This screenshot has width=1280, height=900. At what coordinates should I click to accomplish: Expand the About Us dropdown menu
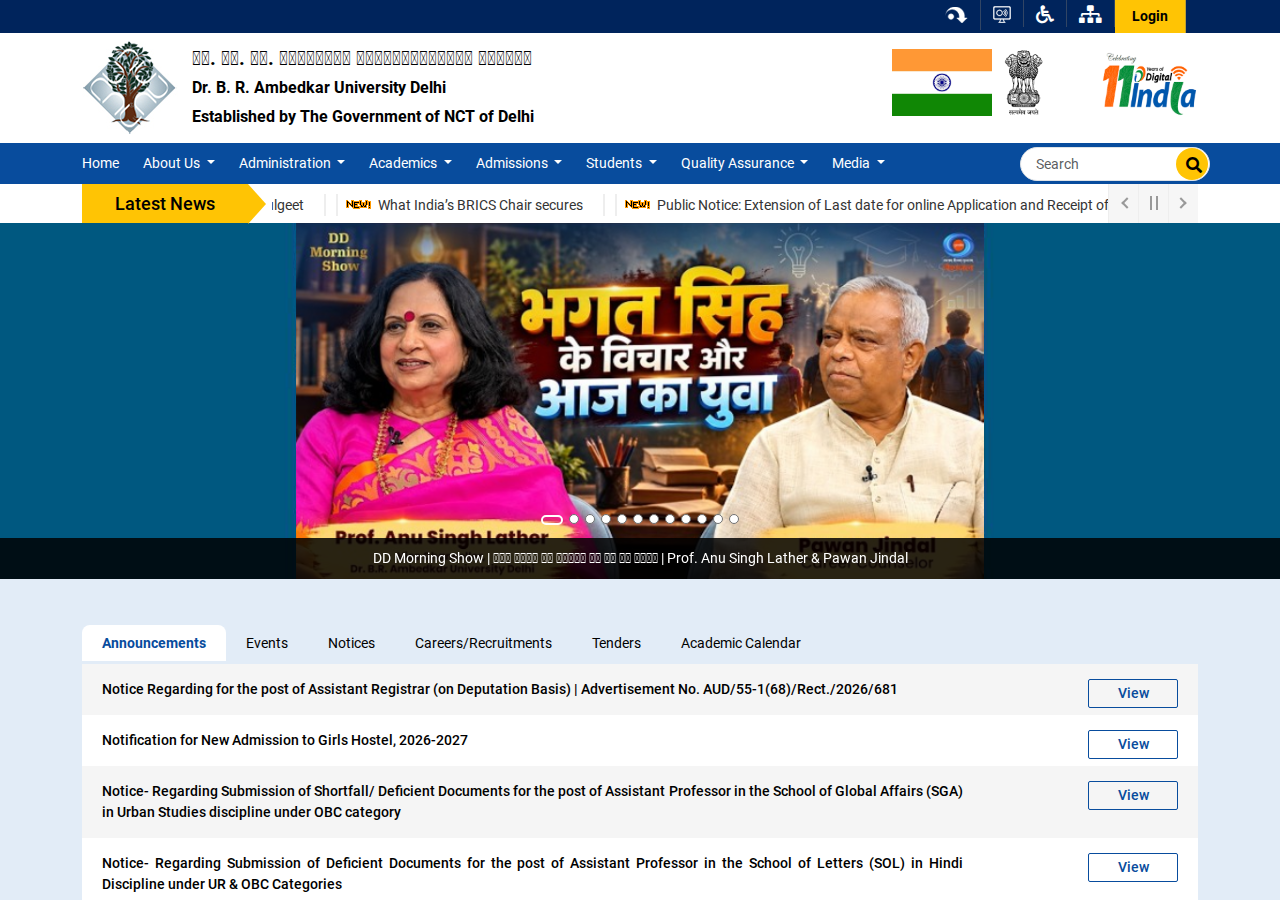(179, 163)
